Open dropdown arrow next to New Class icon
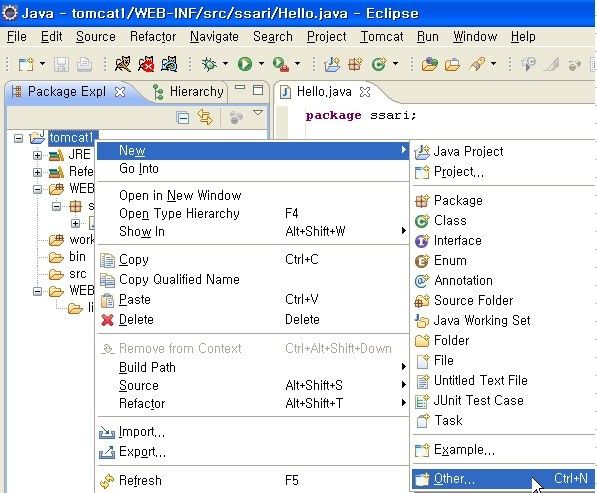The width and height of the screenshot is (597, 493). pos(396,64)
